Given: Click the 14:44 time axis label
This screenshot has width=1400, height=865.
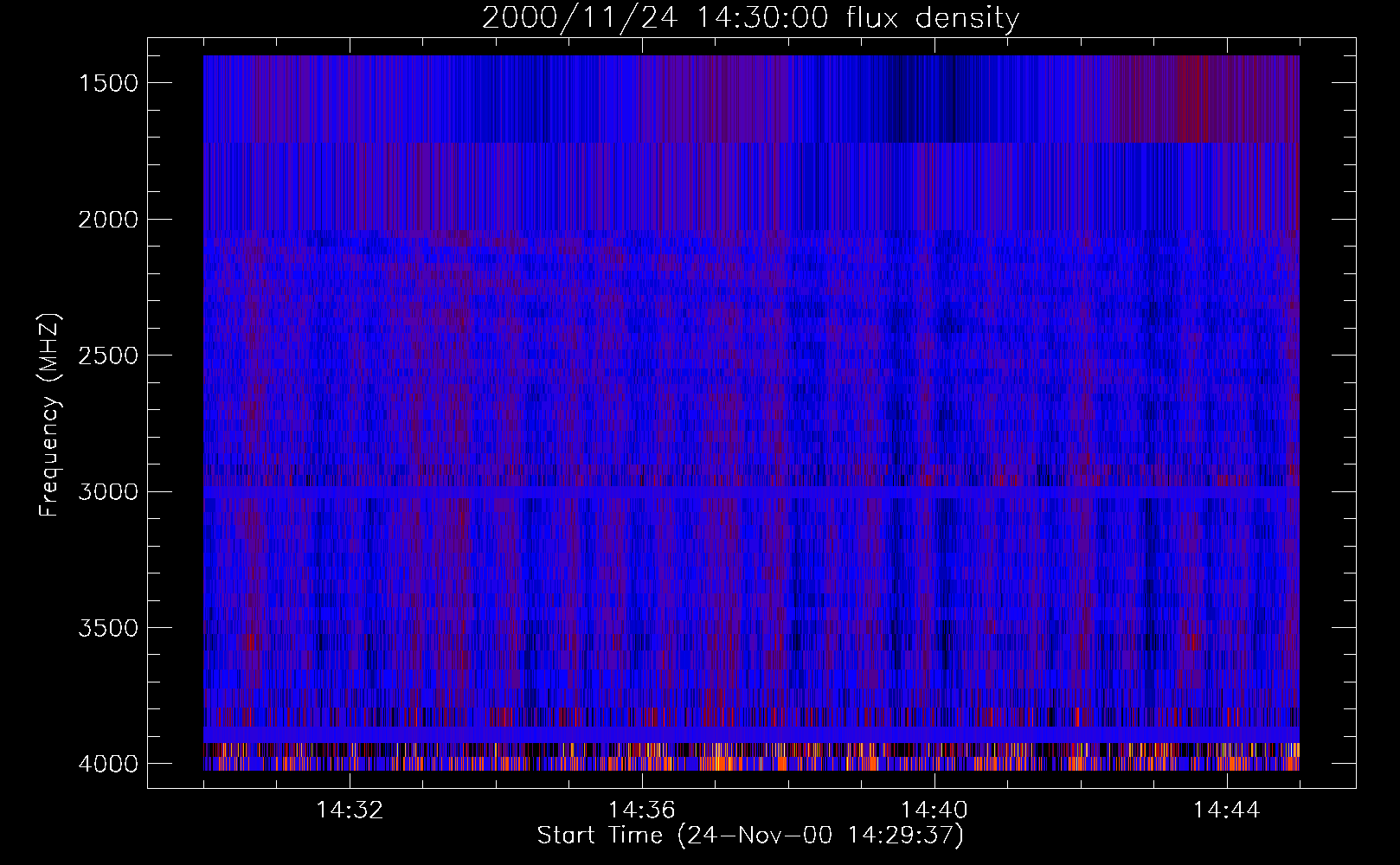Looking at the screenshot, I should pyautogui.click(x=1227, y=811).
